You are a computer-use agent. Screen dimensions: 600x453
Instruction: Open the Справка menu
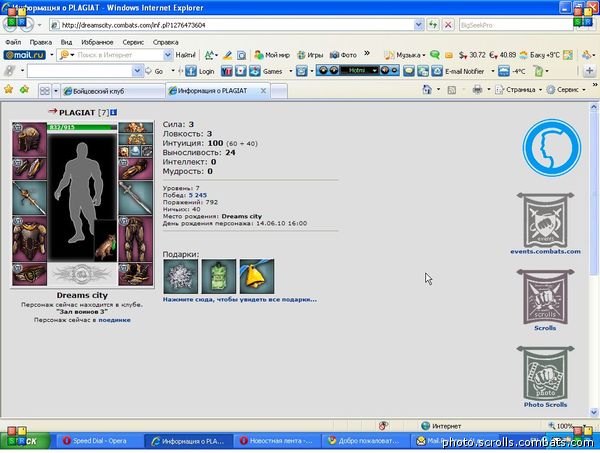(165, 42)
